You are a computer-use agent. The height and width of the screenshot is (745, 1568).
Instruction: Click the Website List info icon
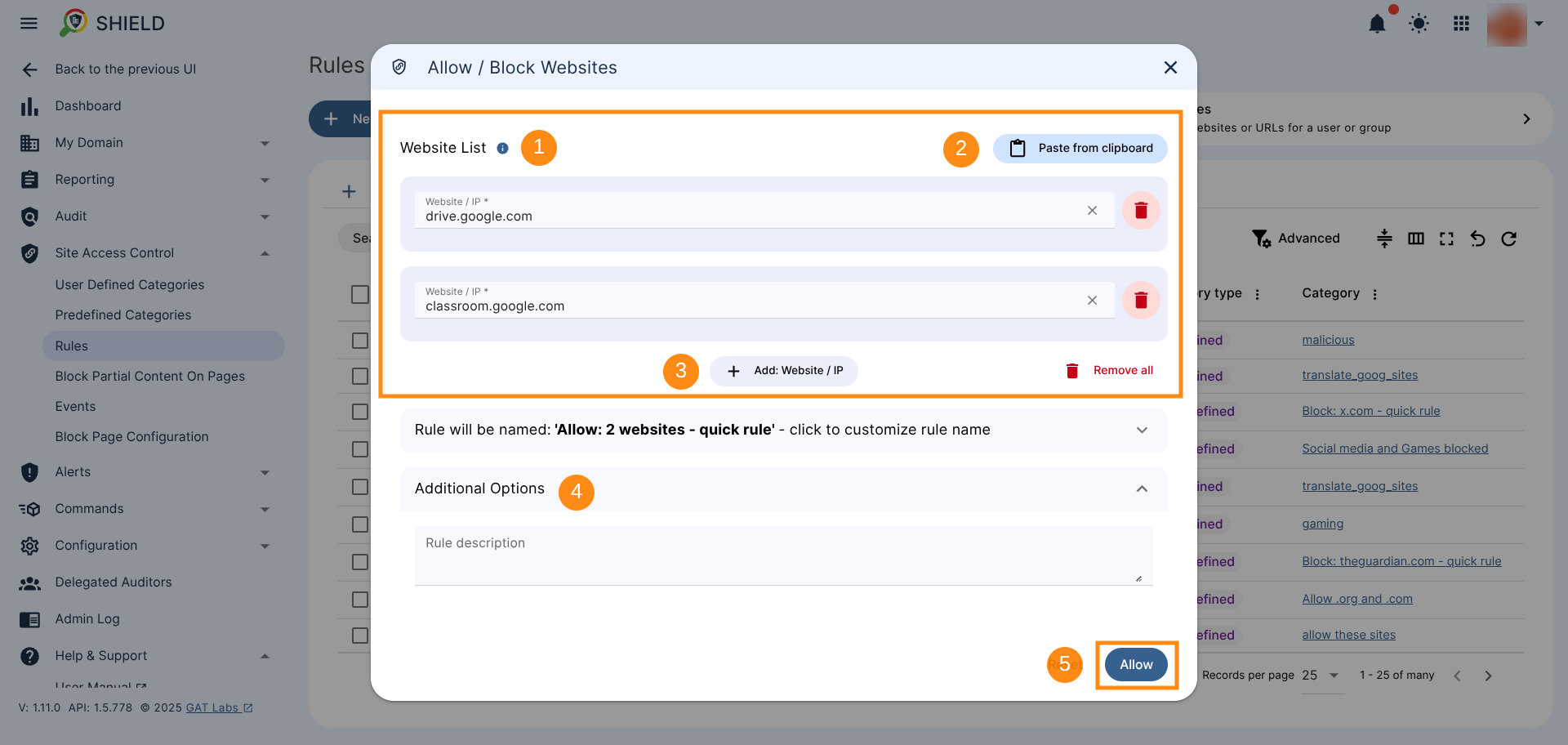coord(503,149)
